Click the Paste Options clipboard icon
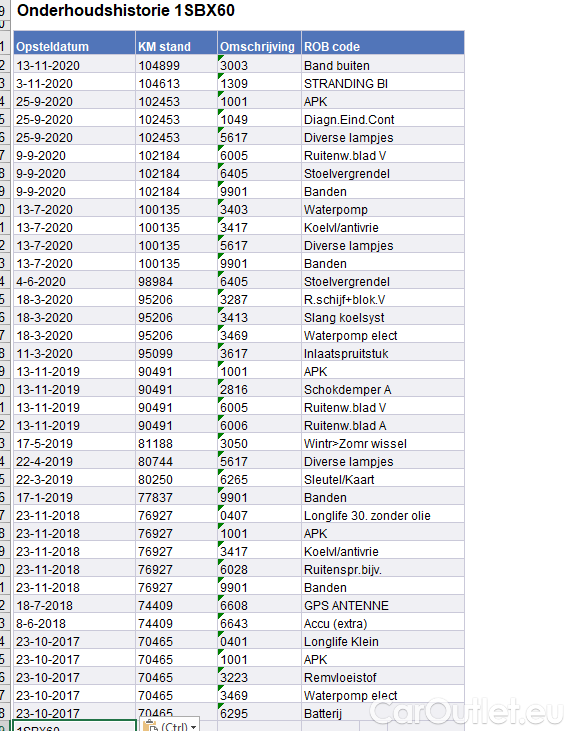Image resolution: width=574 pixels, height=731 pixels. tap(151, 726)
